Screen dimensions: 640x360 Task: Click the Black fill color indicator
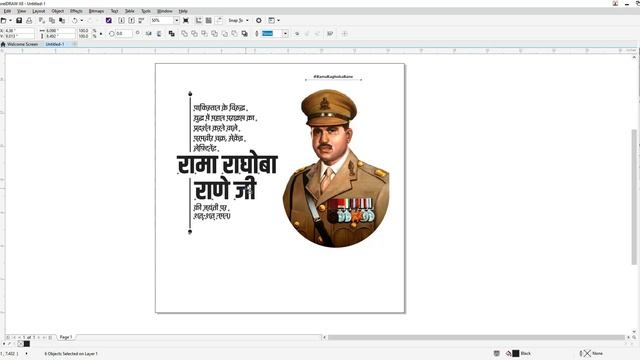point(516,353)
